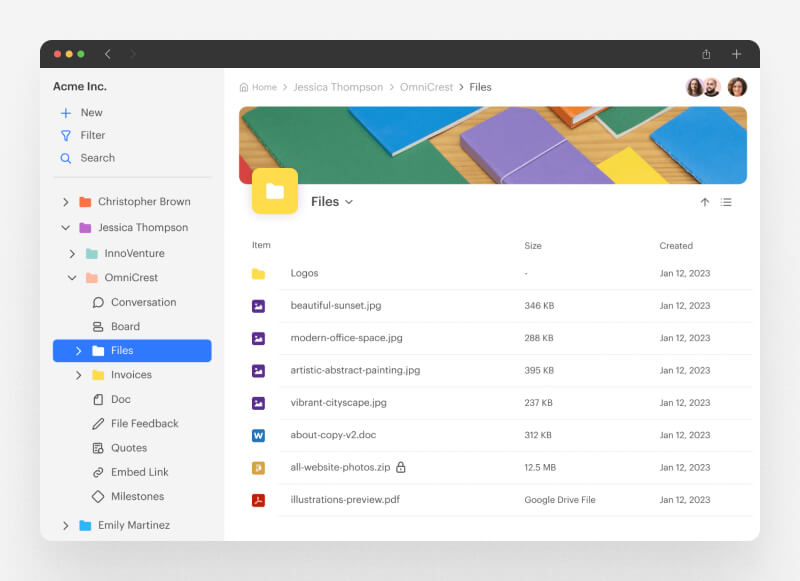Click the back navigation arrow
This screenshot has width=800, height=581.
[x=108, y=54]
